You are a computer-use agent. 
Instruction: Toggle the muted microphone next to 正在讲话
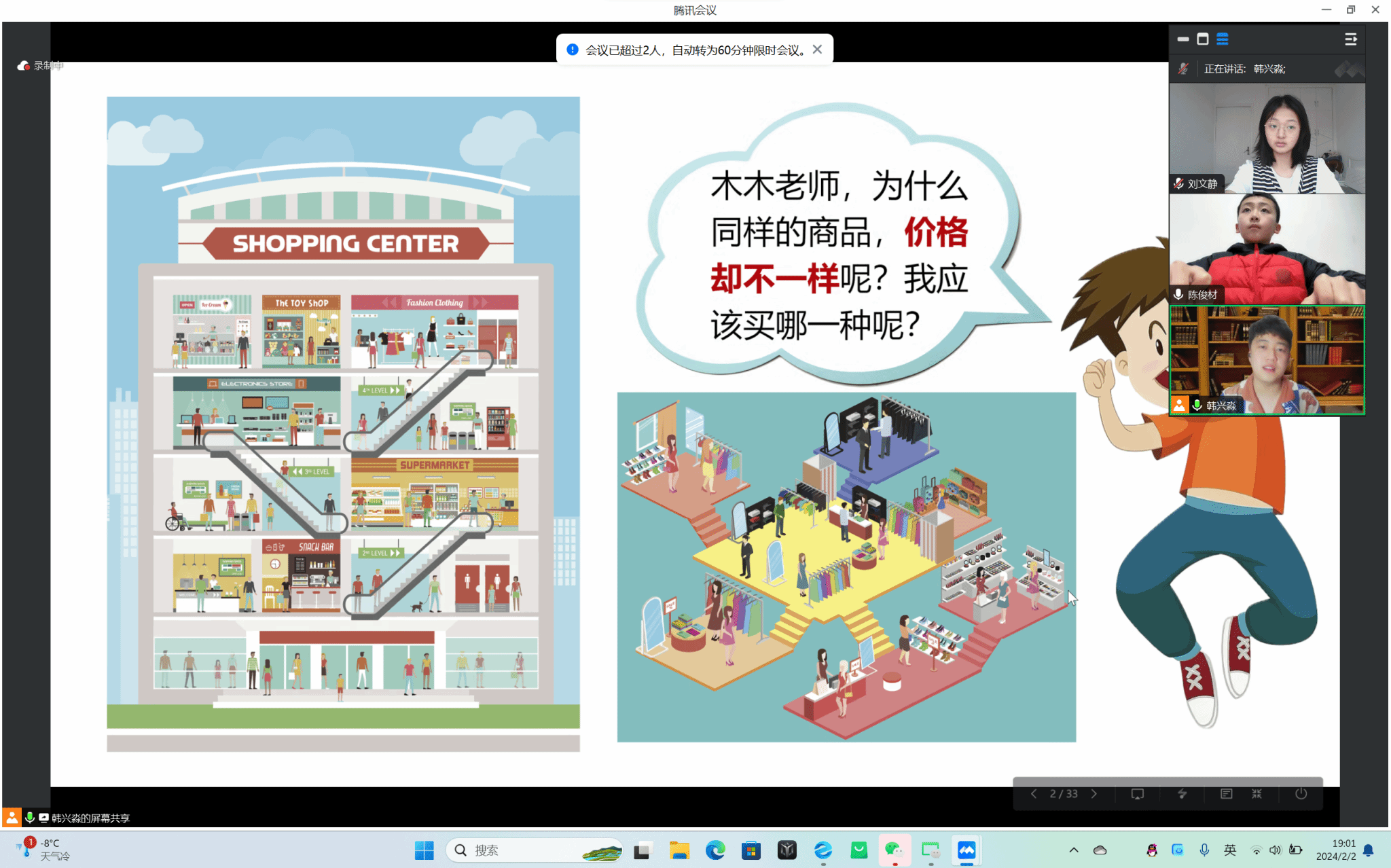pyautogui.click(x=1183, y=69)
